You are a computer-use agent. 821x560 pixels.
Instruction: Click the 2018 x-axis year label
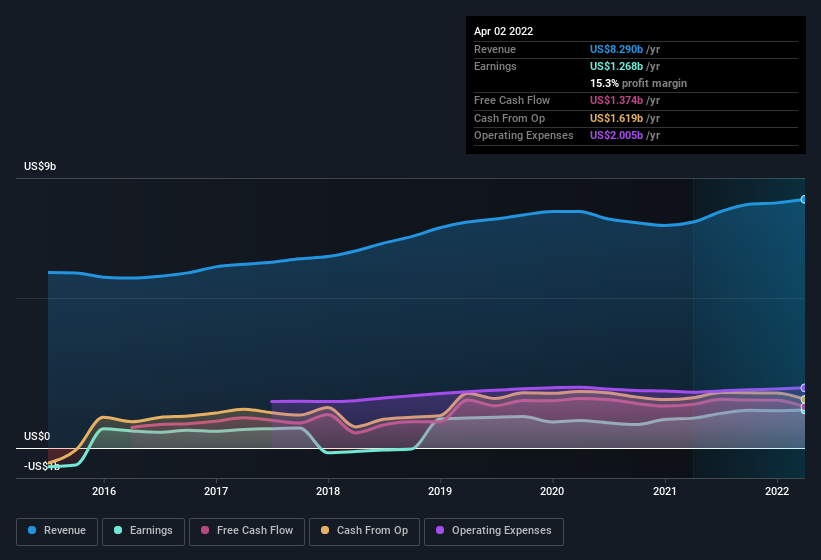pos(328,491)
